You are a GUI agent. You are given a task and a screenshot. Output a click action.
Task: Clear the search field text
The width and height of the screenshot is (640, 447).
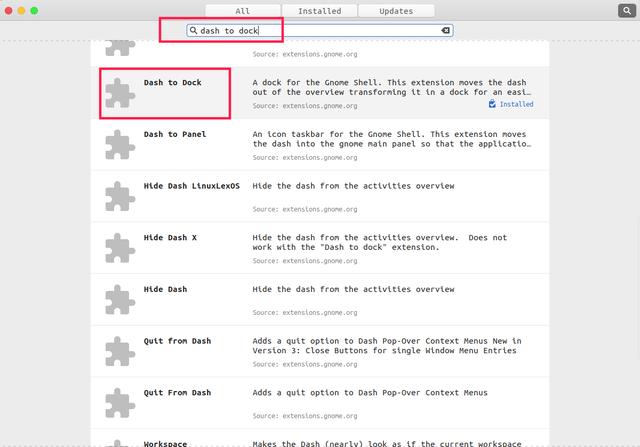pyautogui.click(x=445, y=31)
